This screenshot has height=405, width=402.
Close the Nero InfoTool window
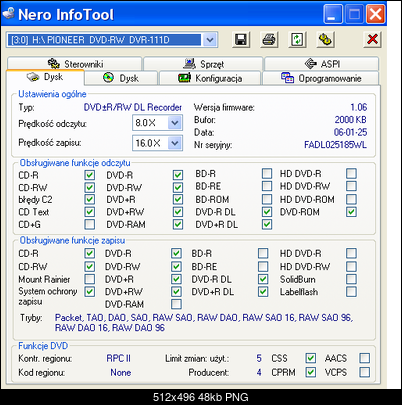[376, 14]
